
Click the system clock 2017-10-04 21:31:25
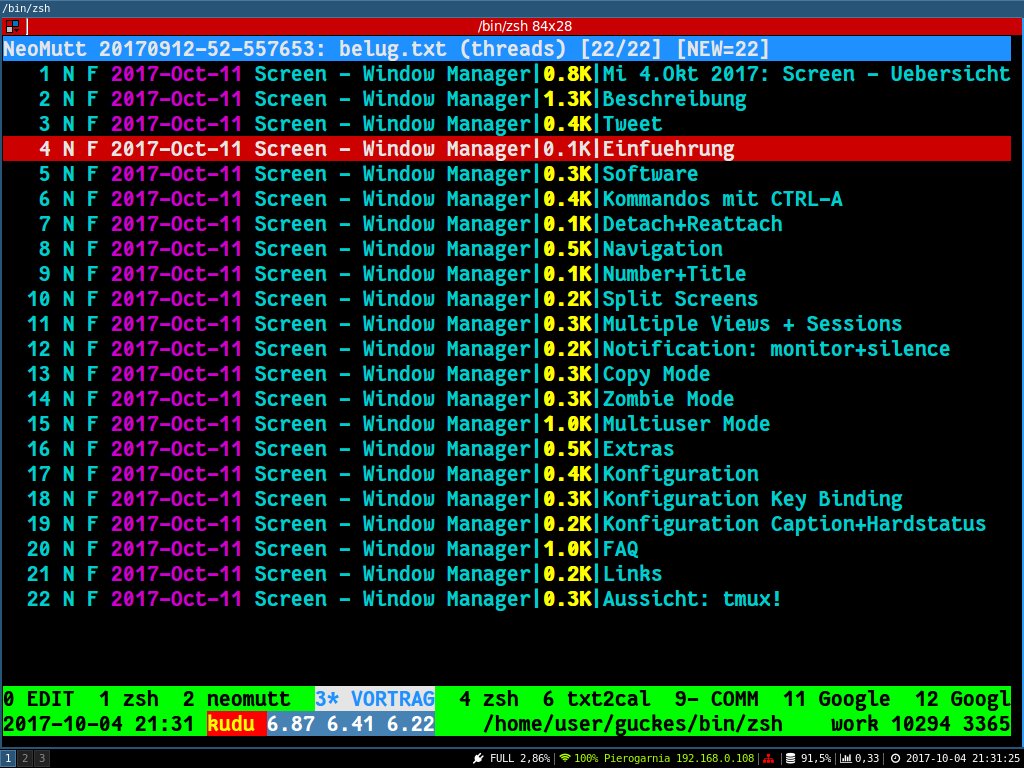point(963,759)
